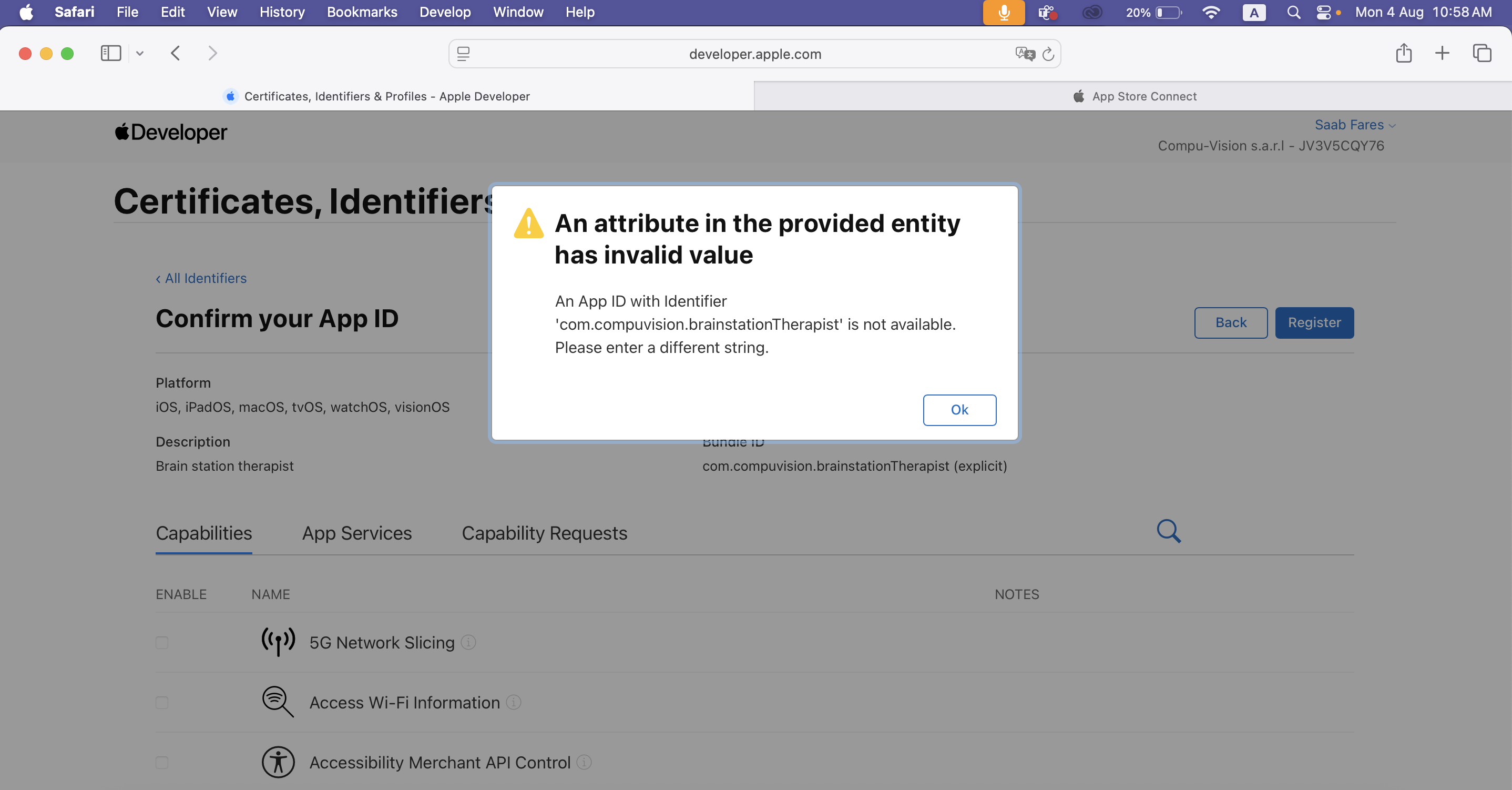
Task: Expand sidebar options chevron in toolbar
Action: (x=140, y=54)
